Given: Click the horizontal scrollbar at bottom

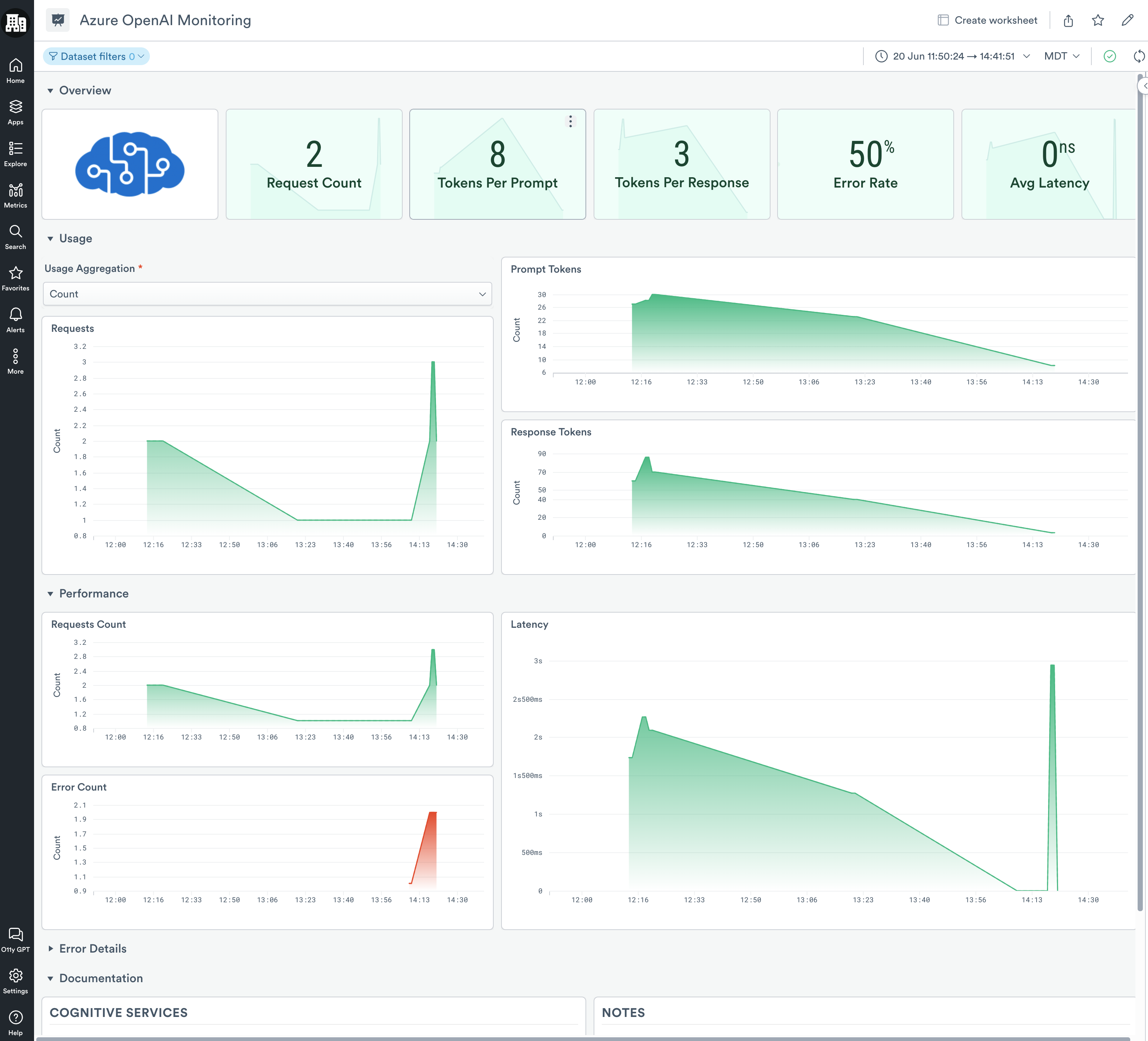Looking at the screenshot, I should pos(583,1038).
